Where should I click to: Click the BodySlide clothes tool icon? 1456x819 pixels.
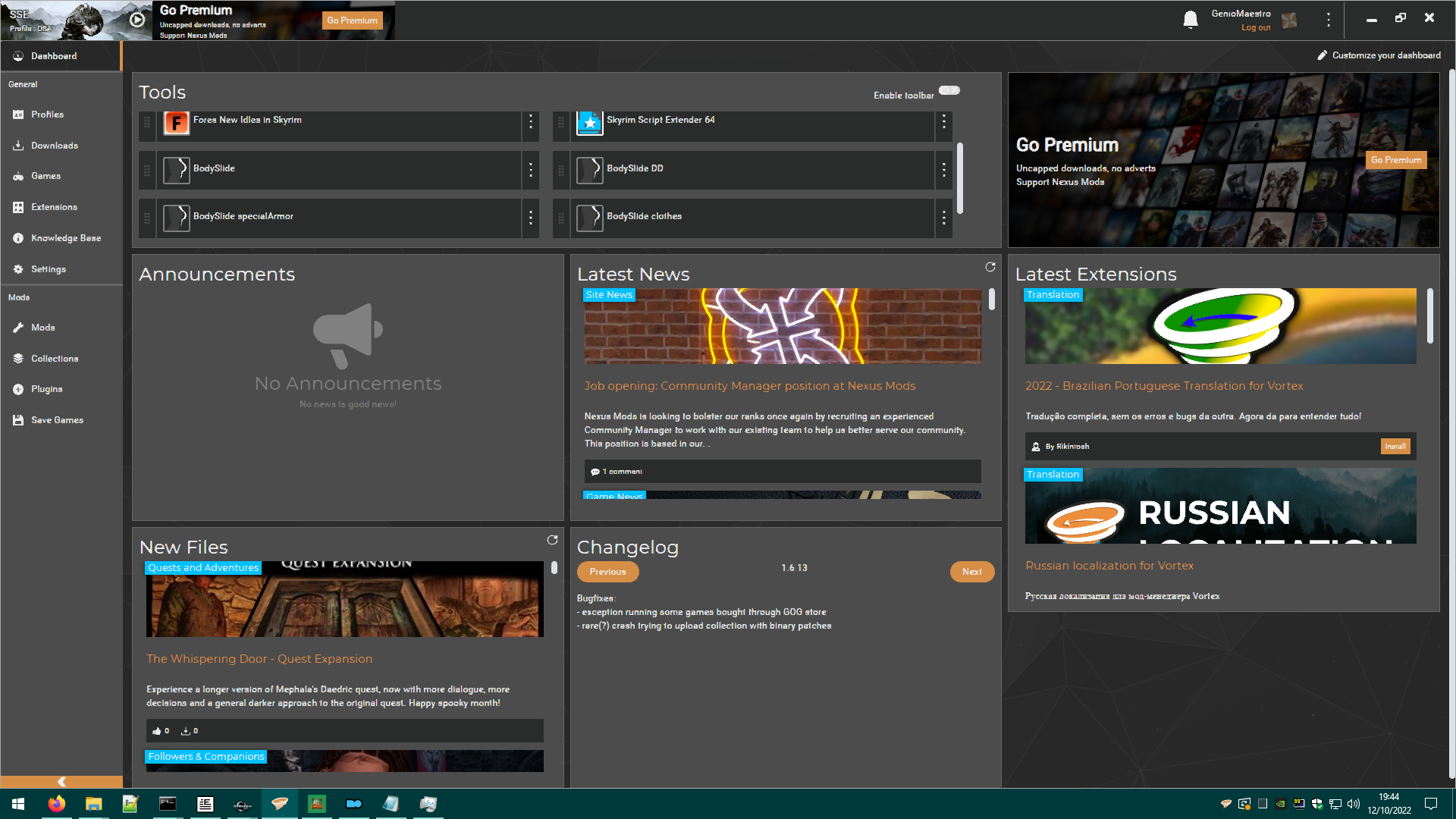click(x=590, y=218)
